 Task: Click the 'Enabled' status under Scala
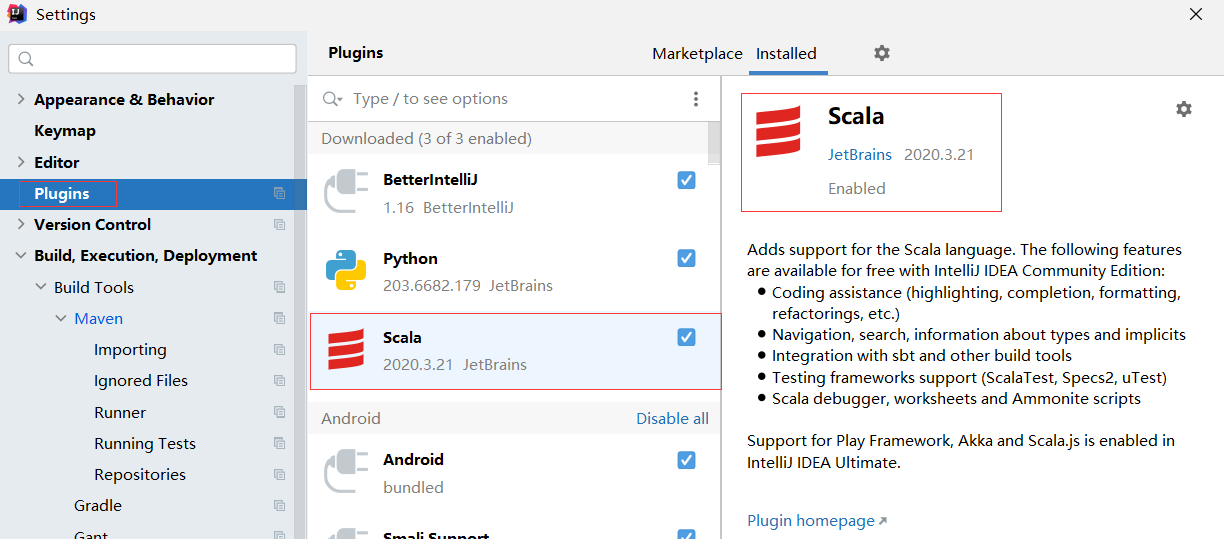(x=857, y=188)
